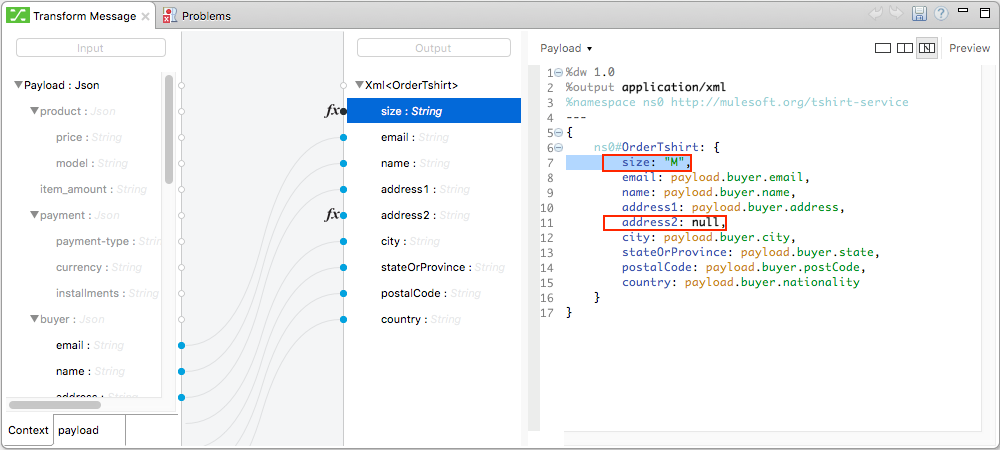The width and height of the screenshot is (1000, 450).
Task: Select the Context tab at bottom
Action: [28, 430]
